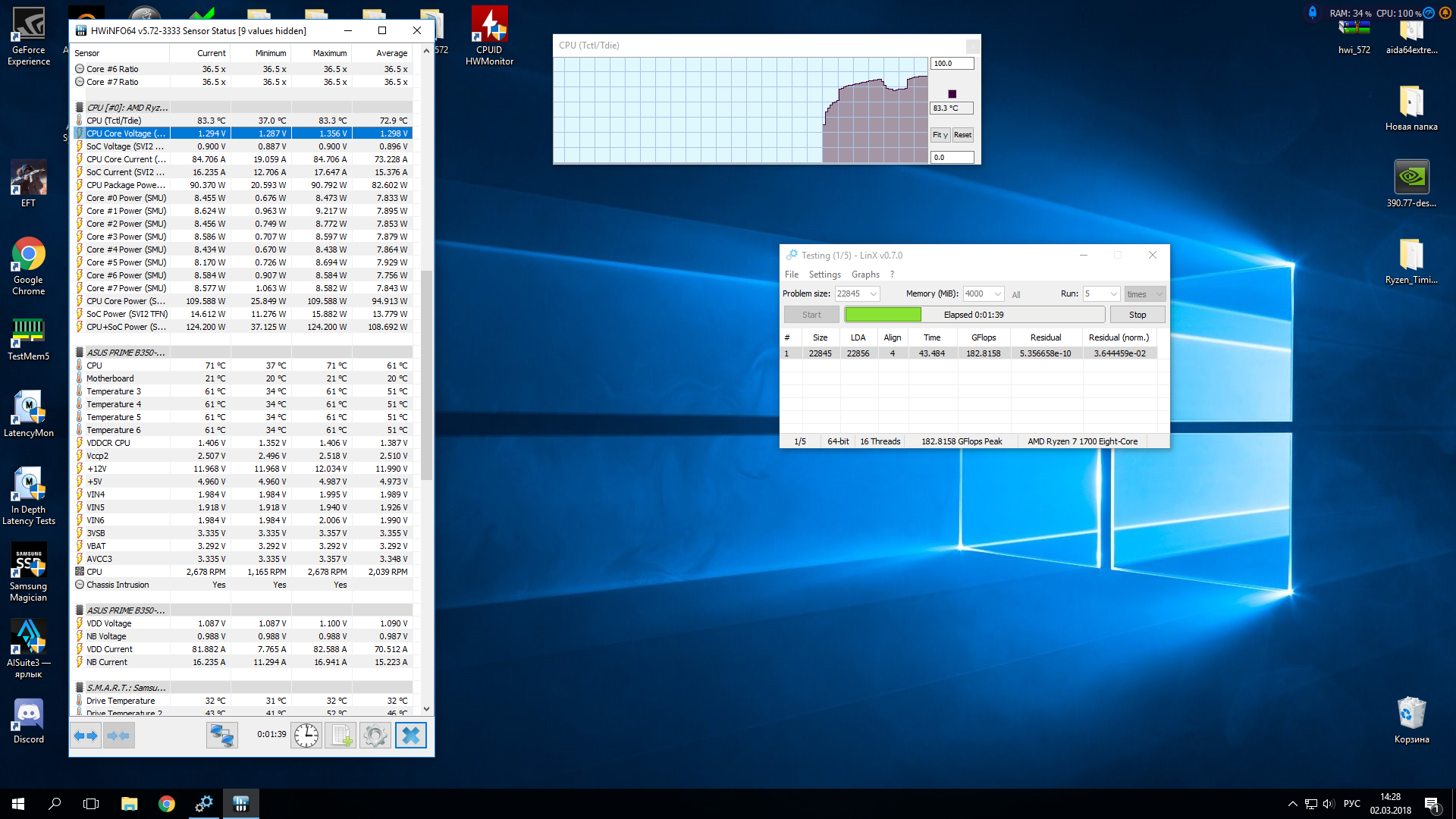Click the graph maximum value field 100.0
This screenshot has width=1456, height=819.
[952, 64]
